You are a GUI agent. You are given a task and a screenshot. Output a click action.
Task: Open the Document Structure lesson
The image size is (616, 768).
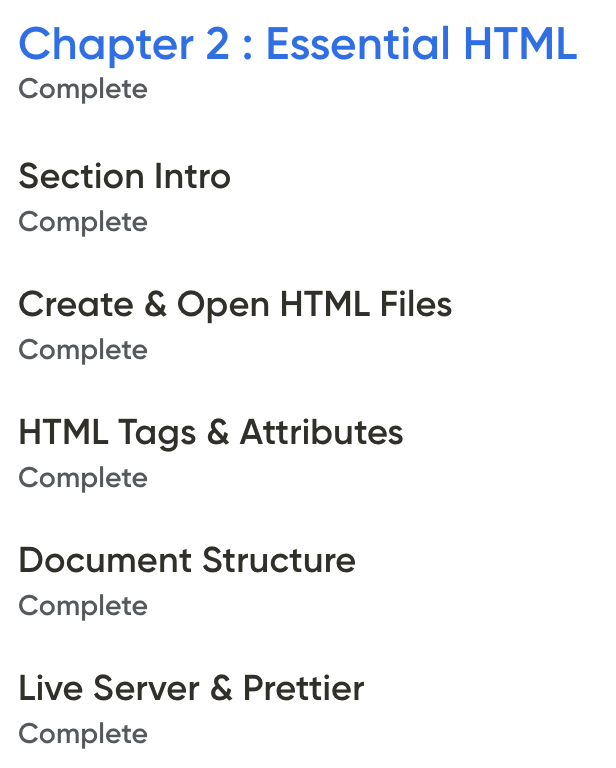click(x=187, y=560)
